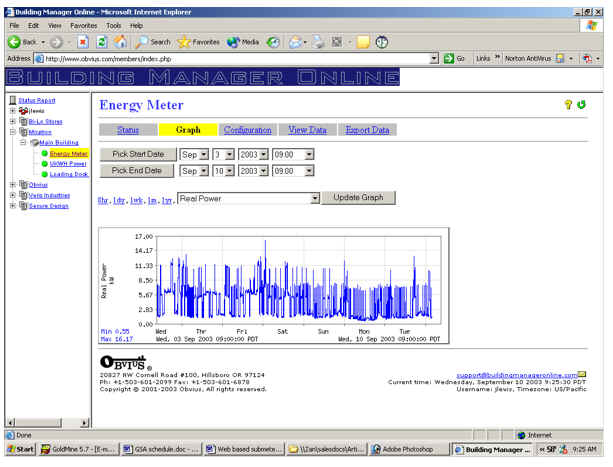Click the Home icon in toolbar

tap(120, 42)
